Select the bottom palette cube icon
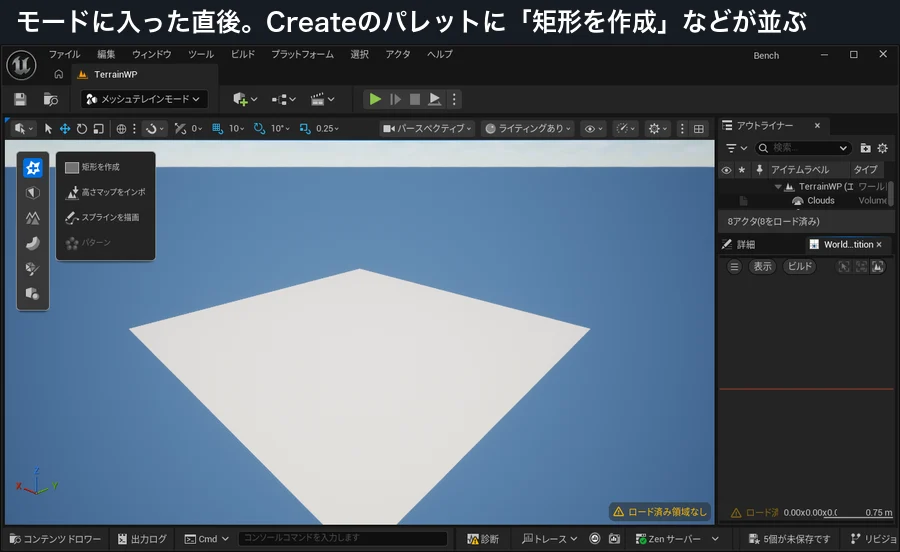 pyautogui.click(x=33, y=294)
